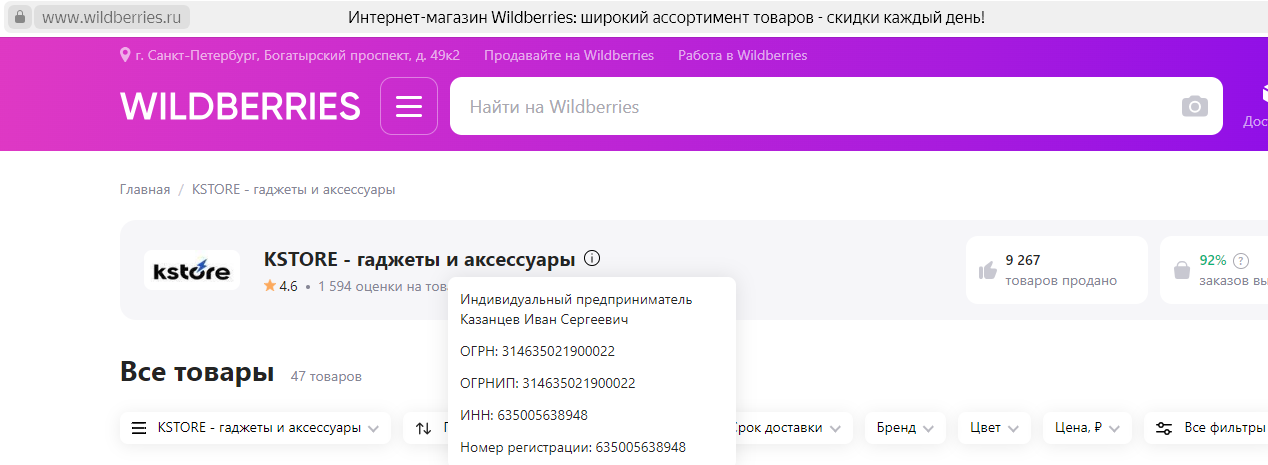Click the camera image search icon
1268x465 pixels.
[x=1194, y=106]
